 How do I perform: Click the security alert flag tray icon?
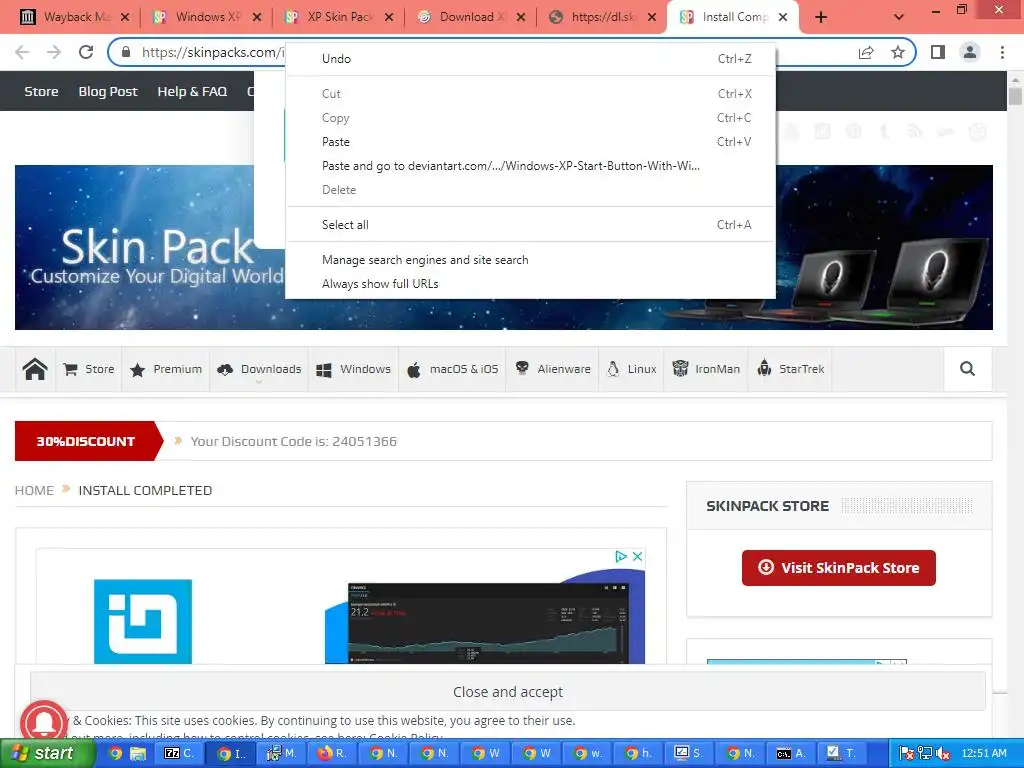[x=906, y=754]
